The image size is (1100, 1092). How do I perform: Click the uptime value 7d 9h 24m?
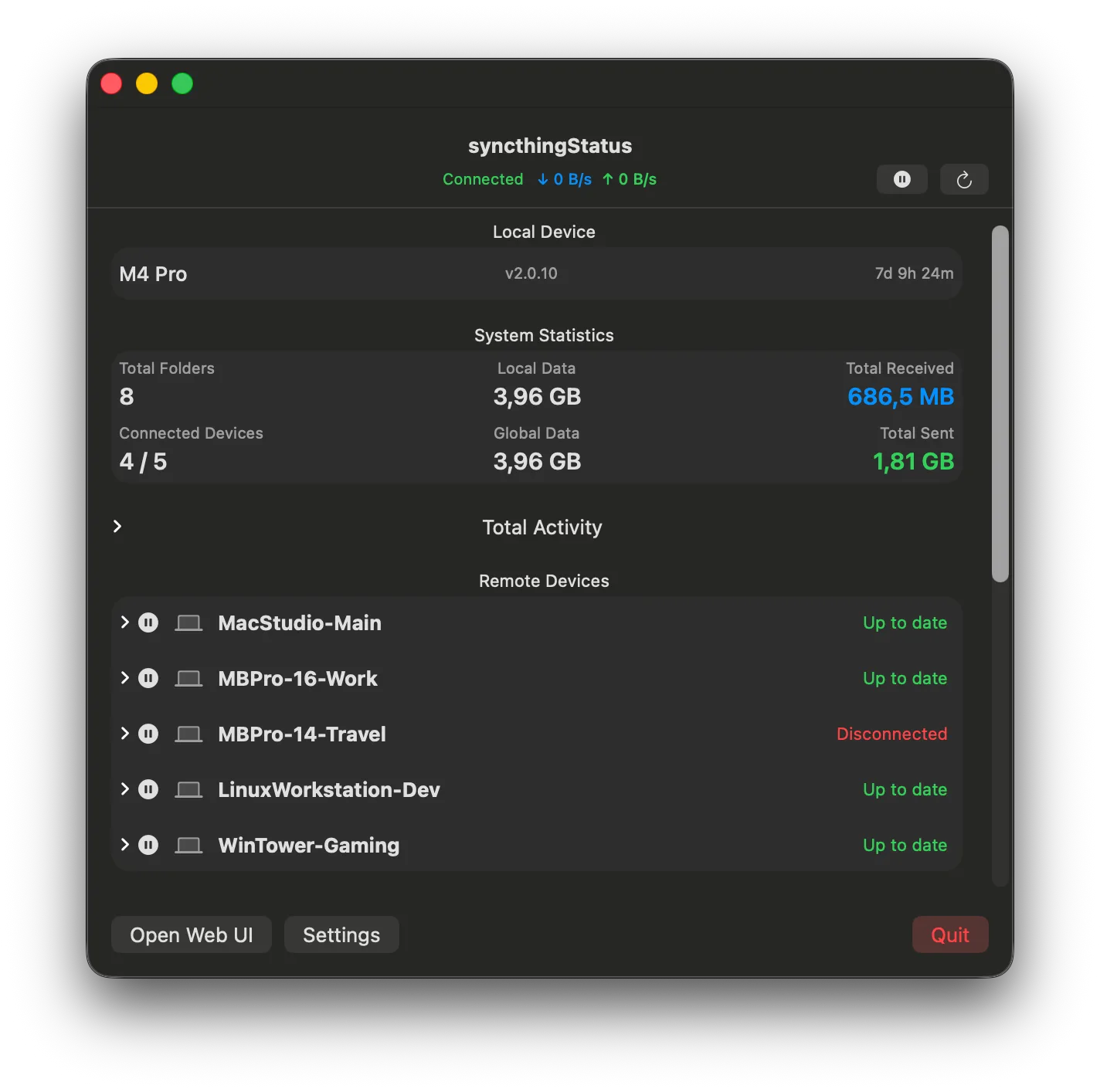tap(915, 273)
